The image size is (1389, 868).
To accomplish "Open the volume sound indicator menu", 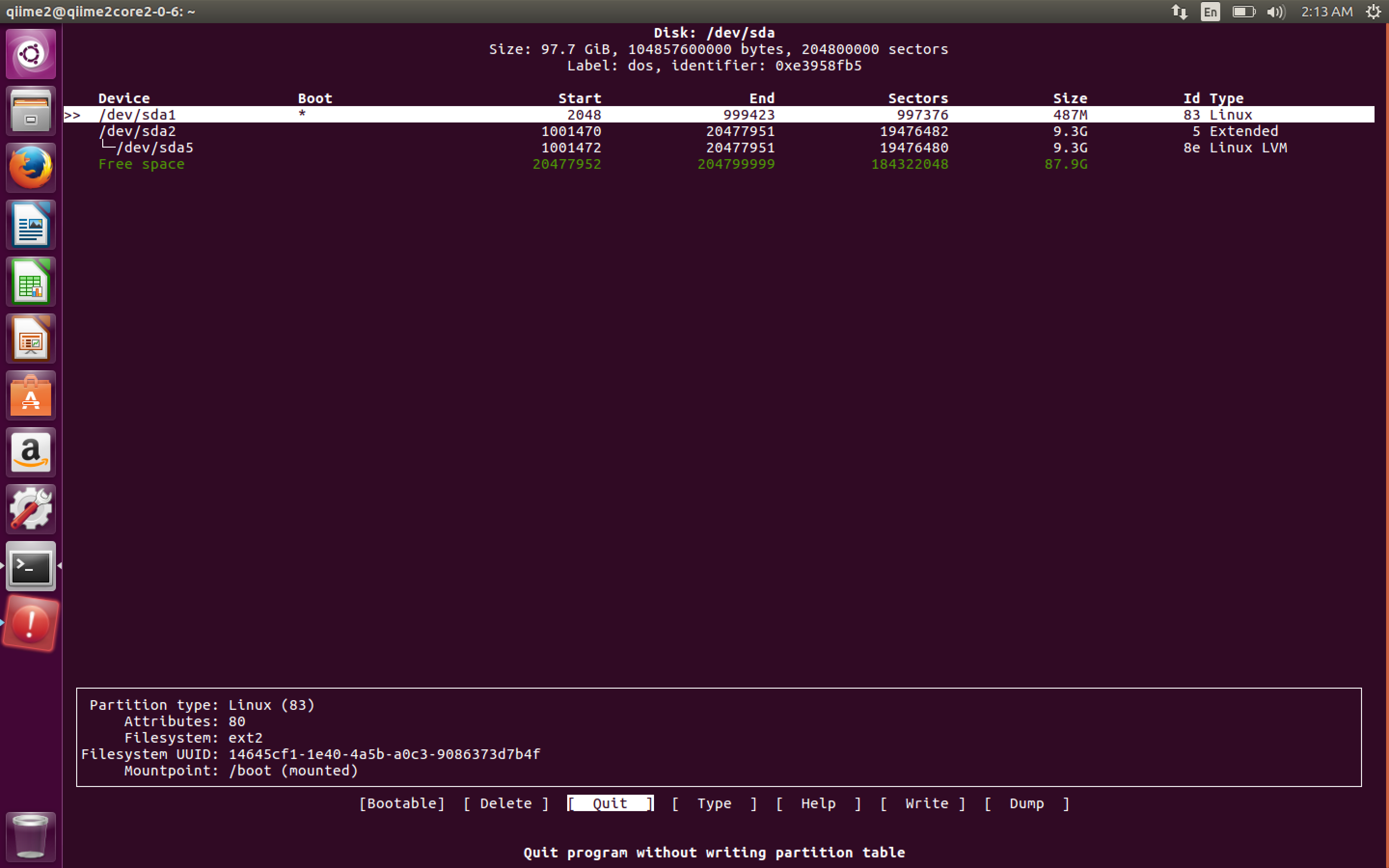I will (1275, 12).
